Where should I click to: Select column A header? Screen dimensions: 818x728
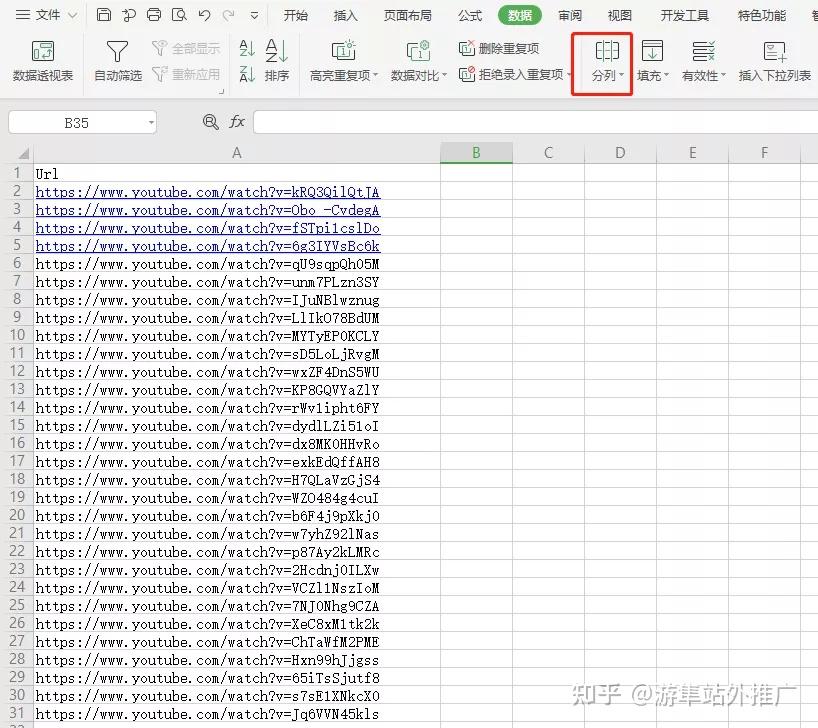pyautogui.click(x=236, y=153)
